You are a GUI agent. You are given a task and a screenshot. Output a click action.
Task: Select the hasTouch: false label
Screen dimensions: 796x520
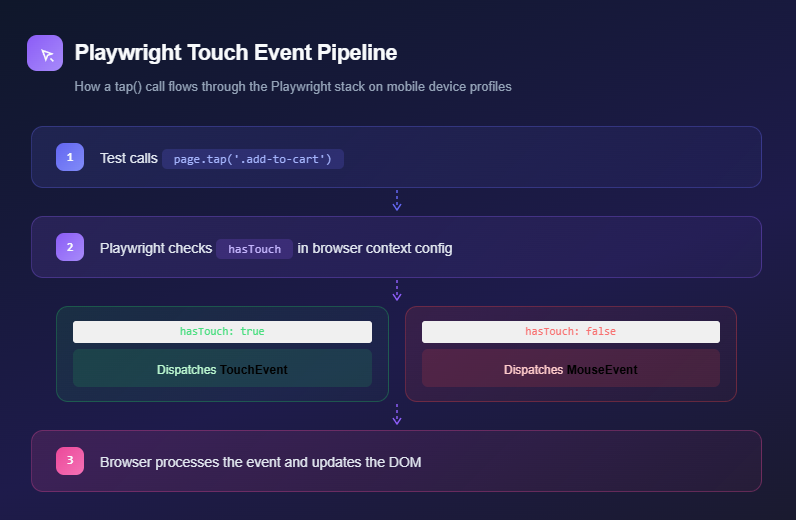pos(571,332)
